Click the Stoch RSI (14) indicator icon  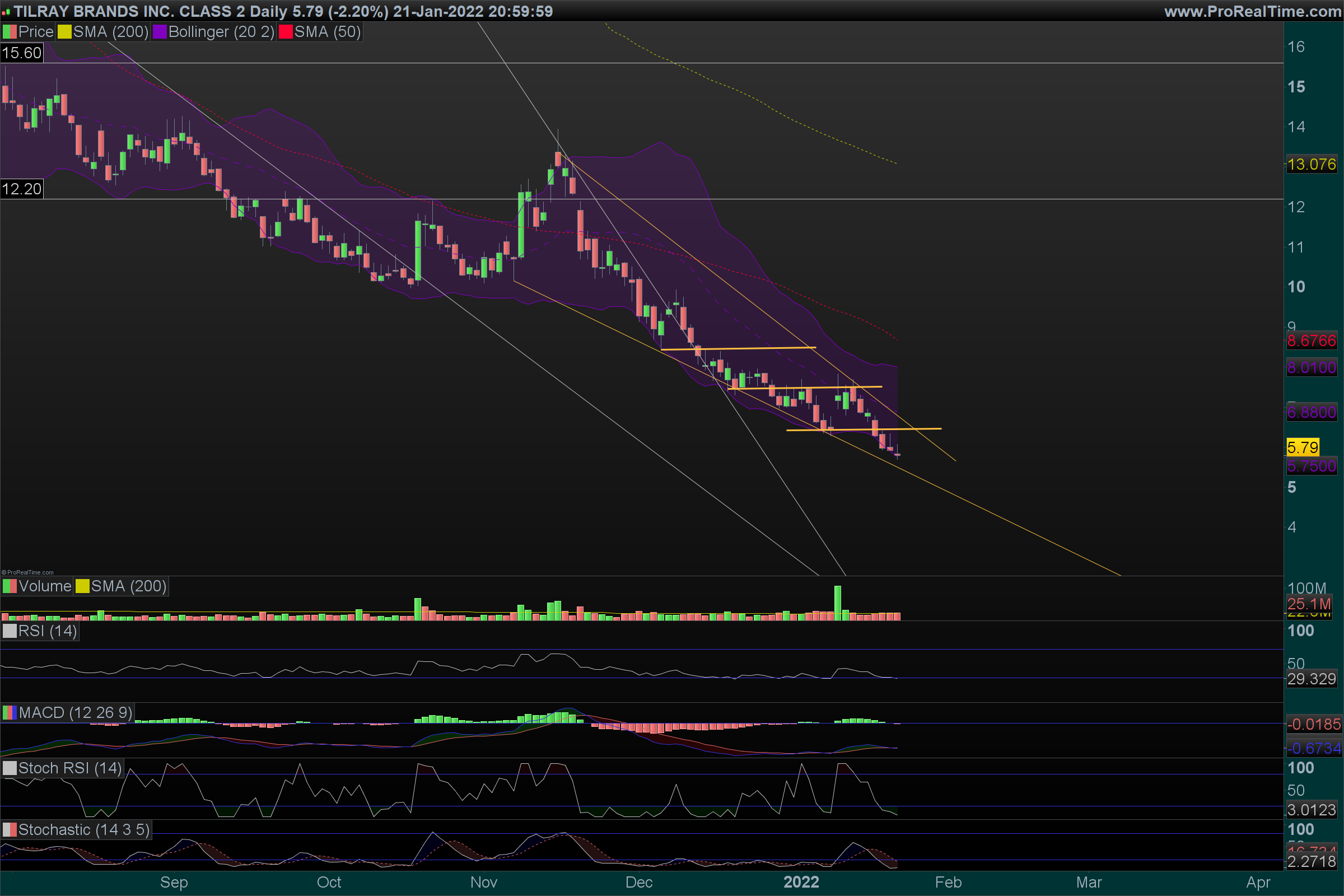coord(10,768)
